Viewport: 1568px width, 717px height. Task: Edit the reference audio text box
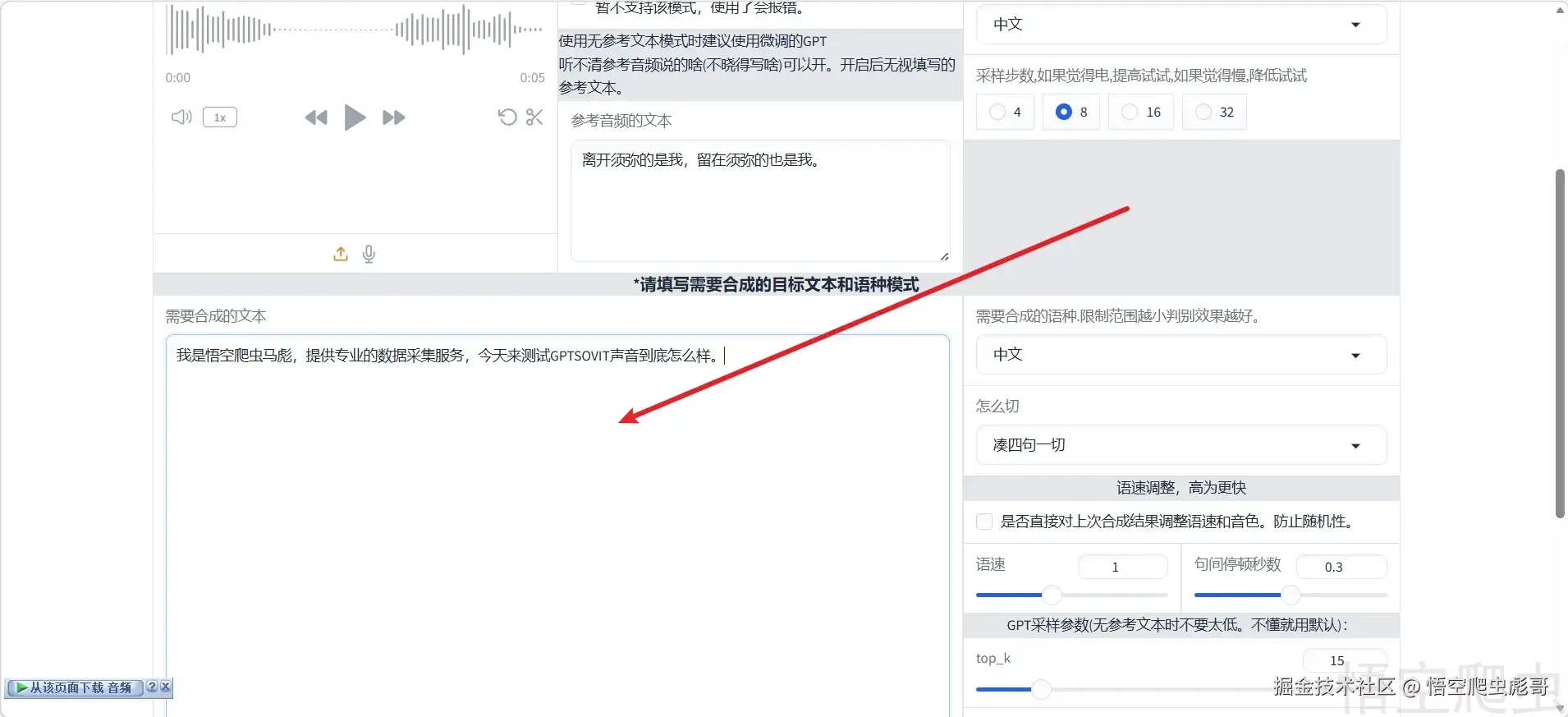(x=760, y=200)
